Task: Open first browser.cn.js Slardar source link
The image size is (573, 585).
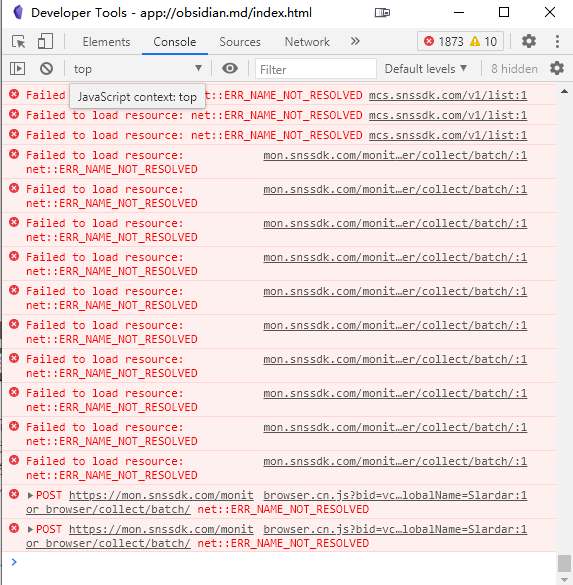Action: coord(395,495)
